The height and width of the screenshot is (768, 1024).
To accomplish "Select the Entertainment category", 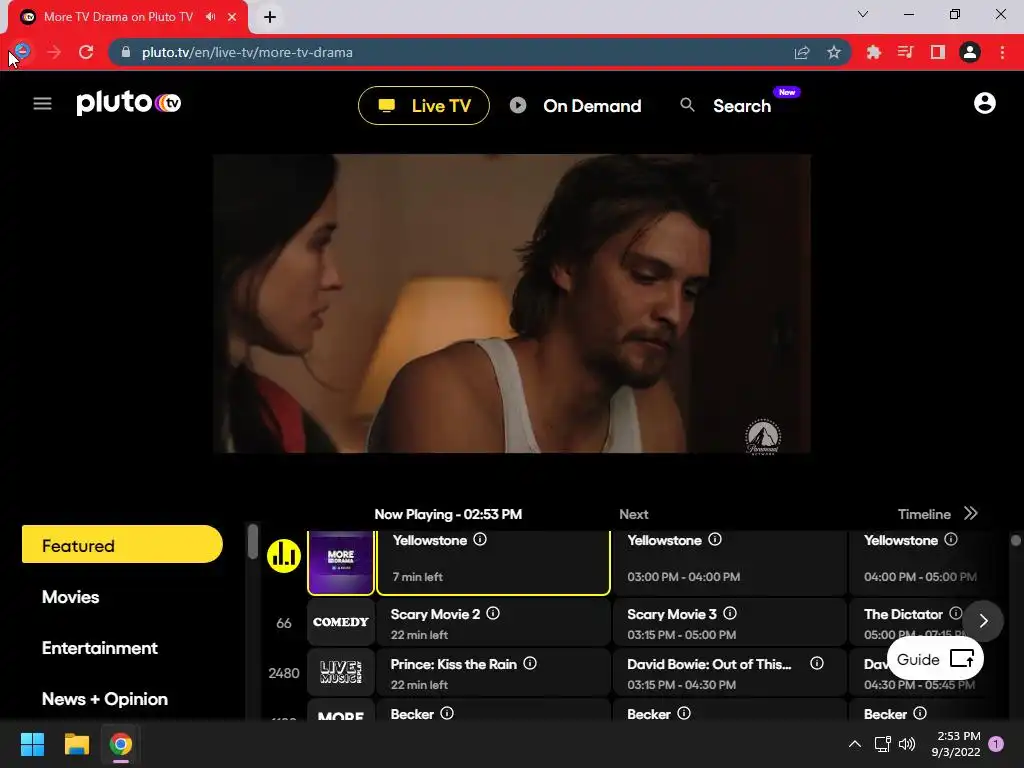I will [100, 648].
